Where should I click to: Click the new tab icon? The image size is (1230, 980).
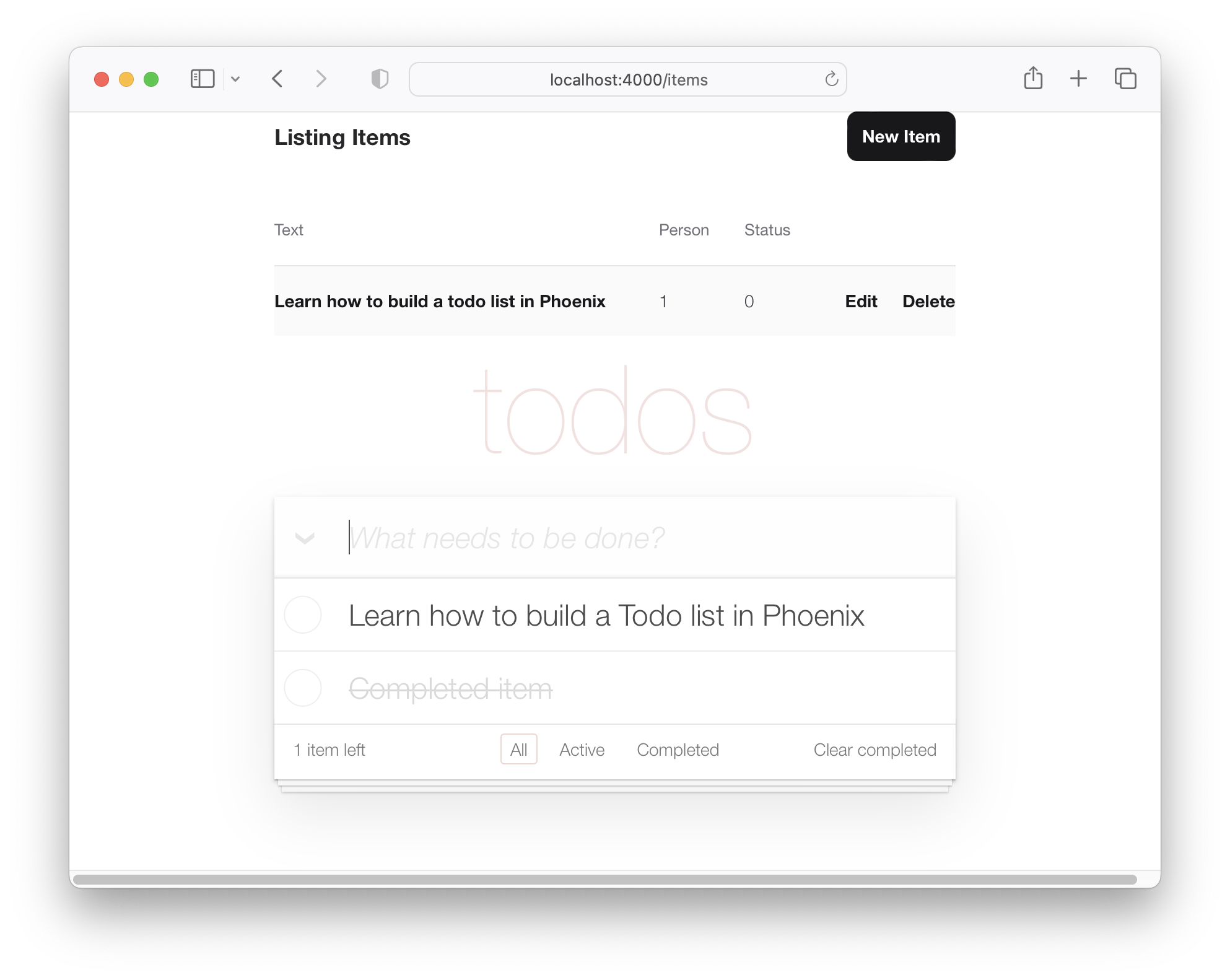click(1079, 79)
